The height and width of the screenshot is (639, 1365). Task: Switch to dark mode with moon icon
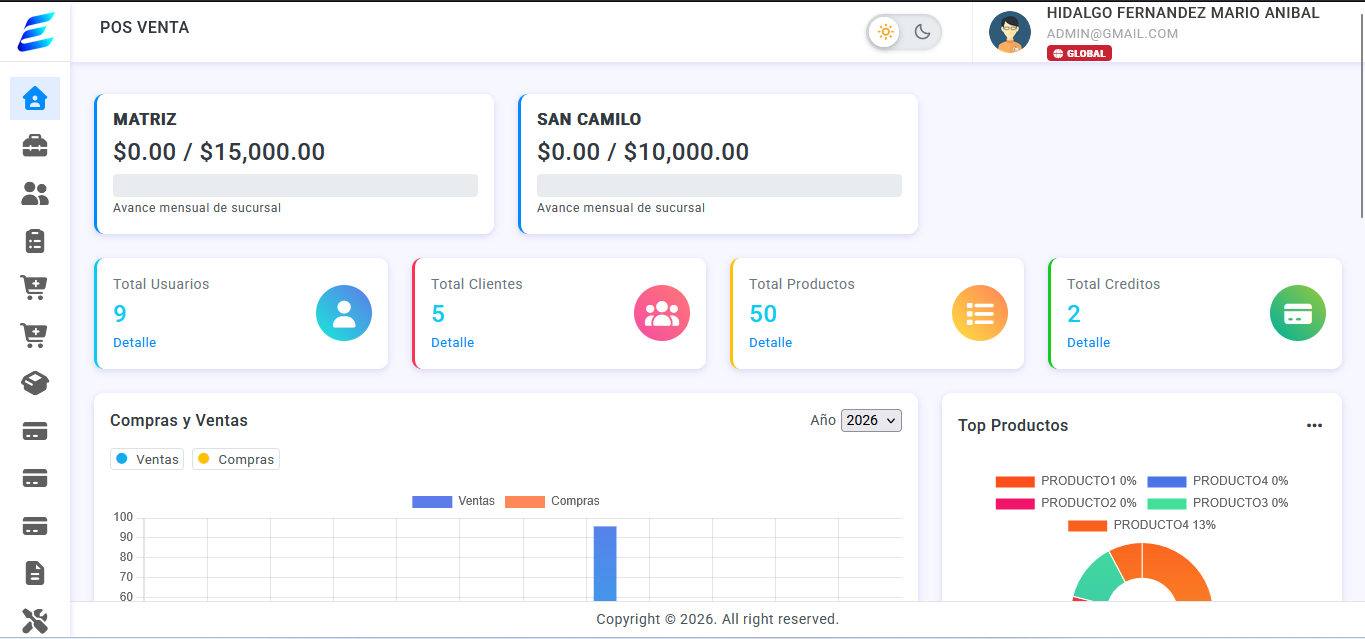tap(922, 32)
